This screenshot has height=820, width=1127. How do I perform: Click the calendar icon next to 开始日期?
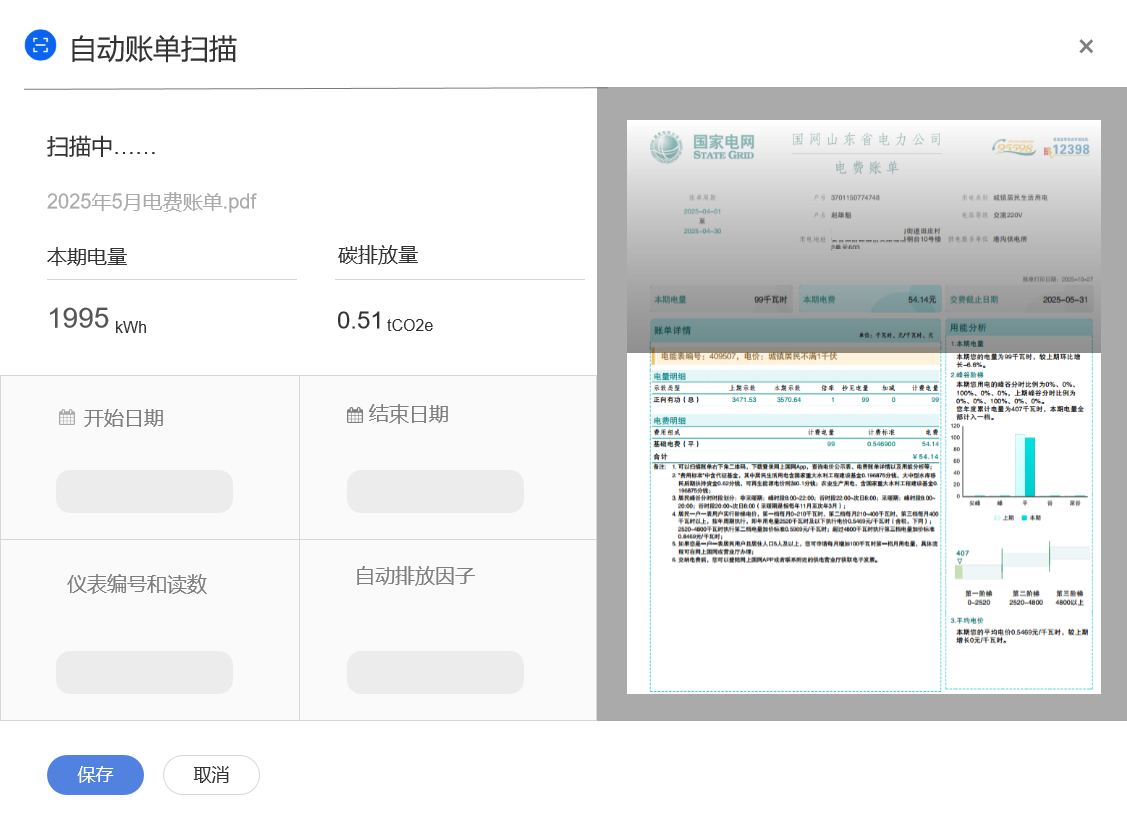67,418
